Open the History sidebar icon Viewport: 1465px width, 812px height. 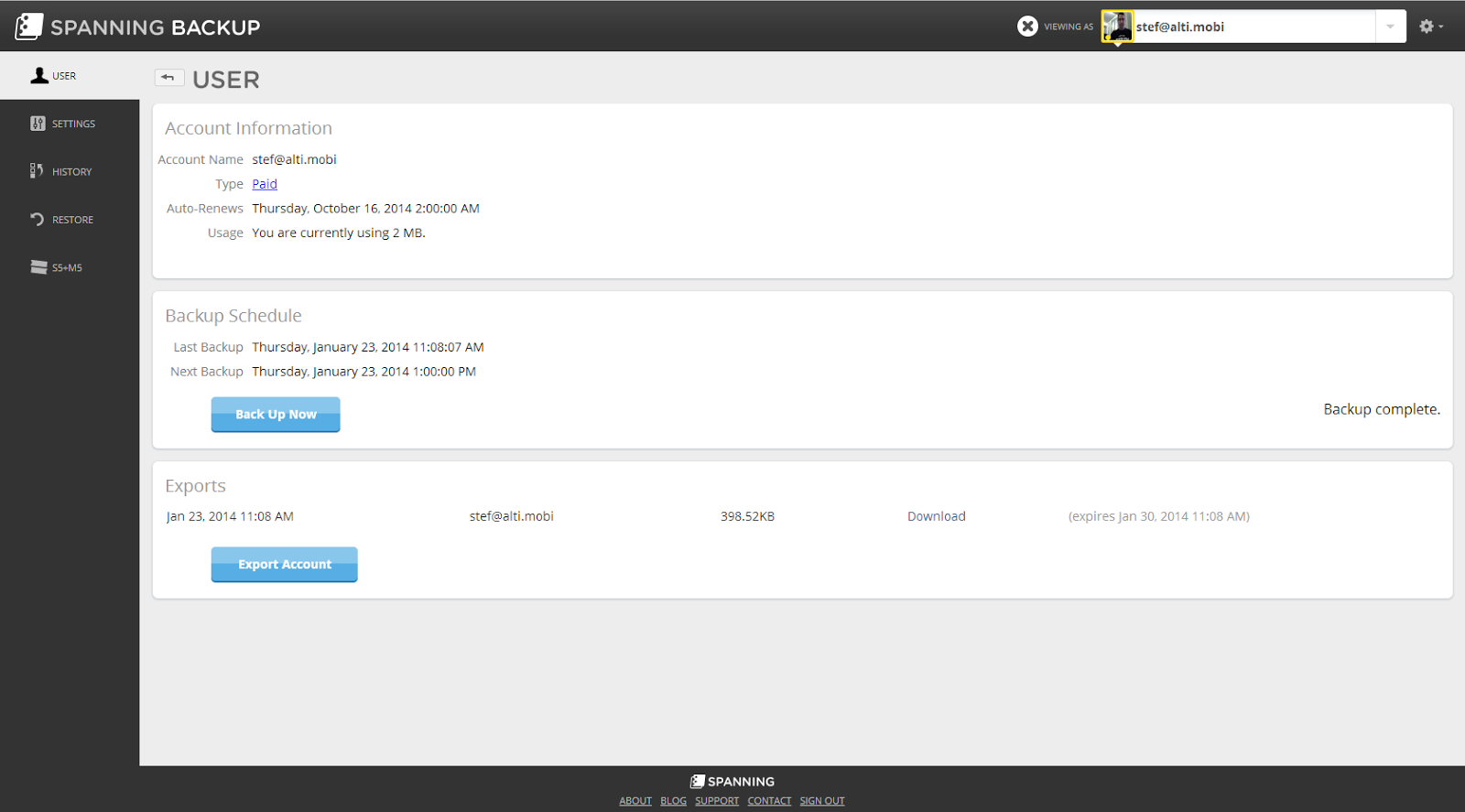click(x=37, y=171)
